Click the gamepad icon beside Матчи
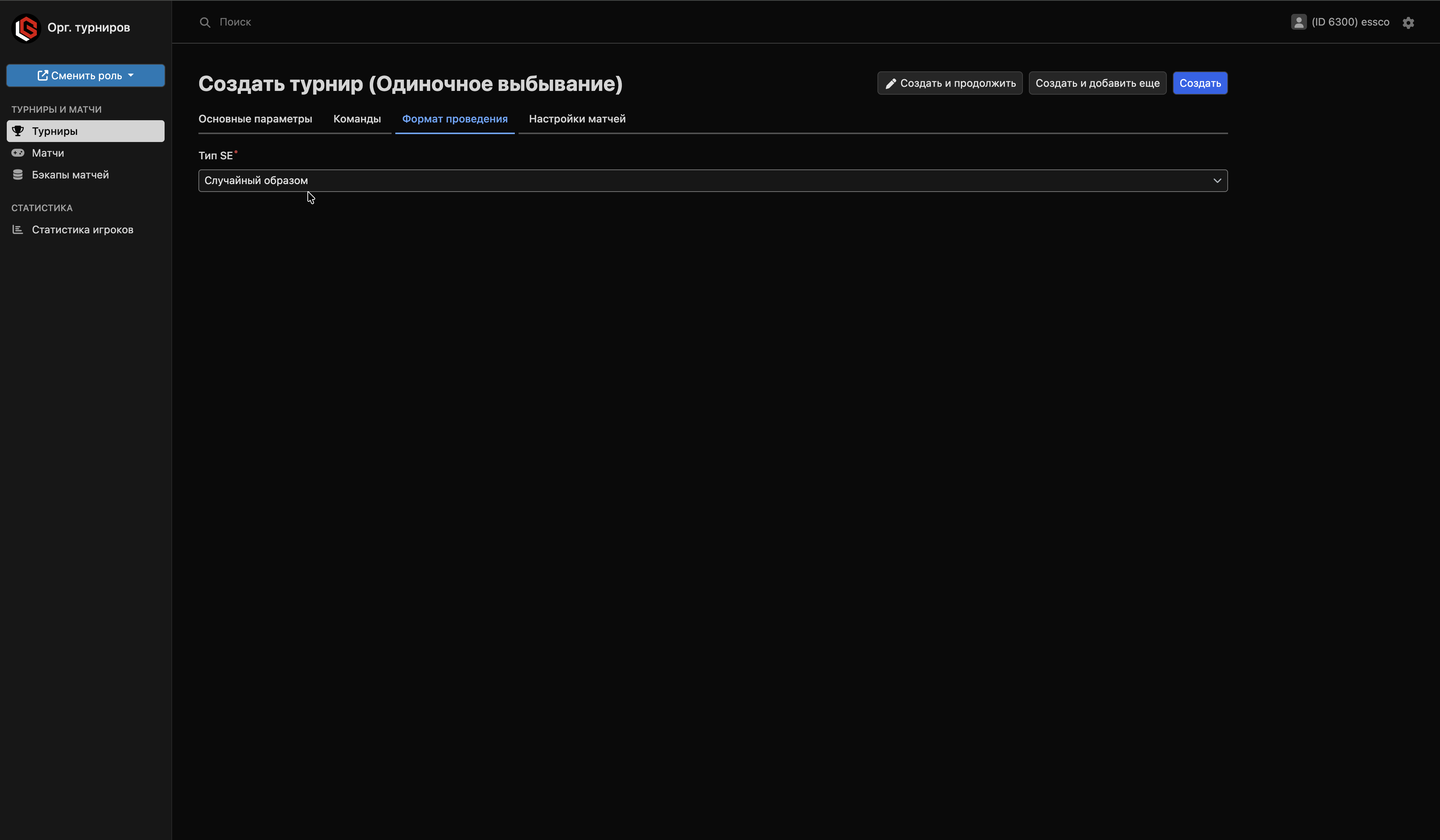The height and width of the screenshot is (840, 1440). click(x=18, y=153)
